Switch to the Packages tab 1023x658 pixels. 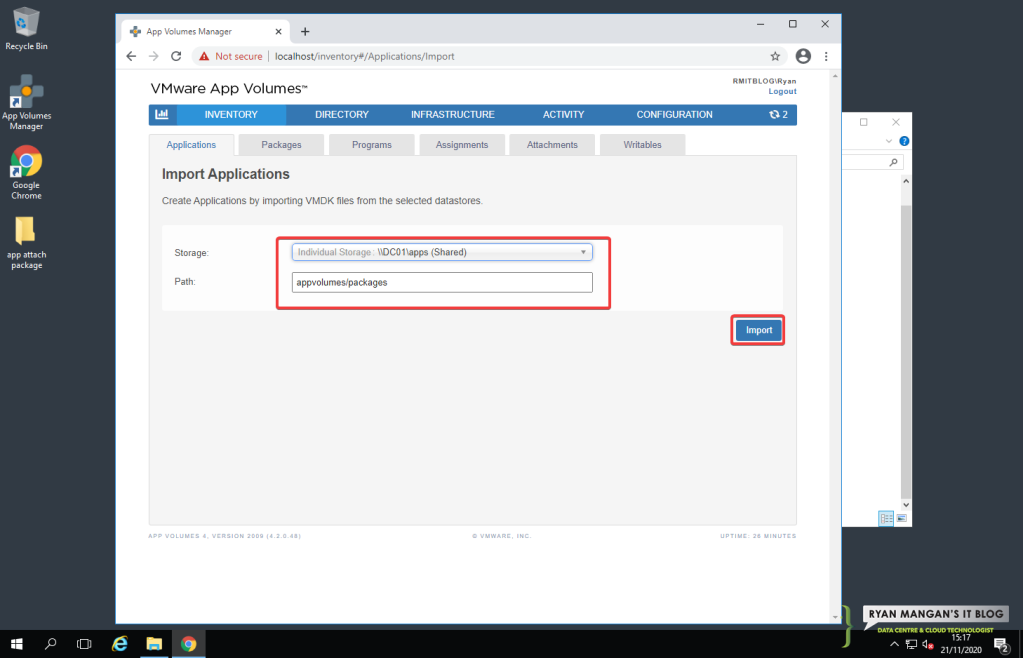pos(281,145)
